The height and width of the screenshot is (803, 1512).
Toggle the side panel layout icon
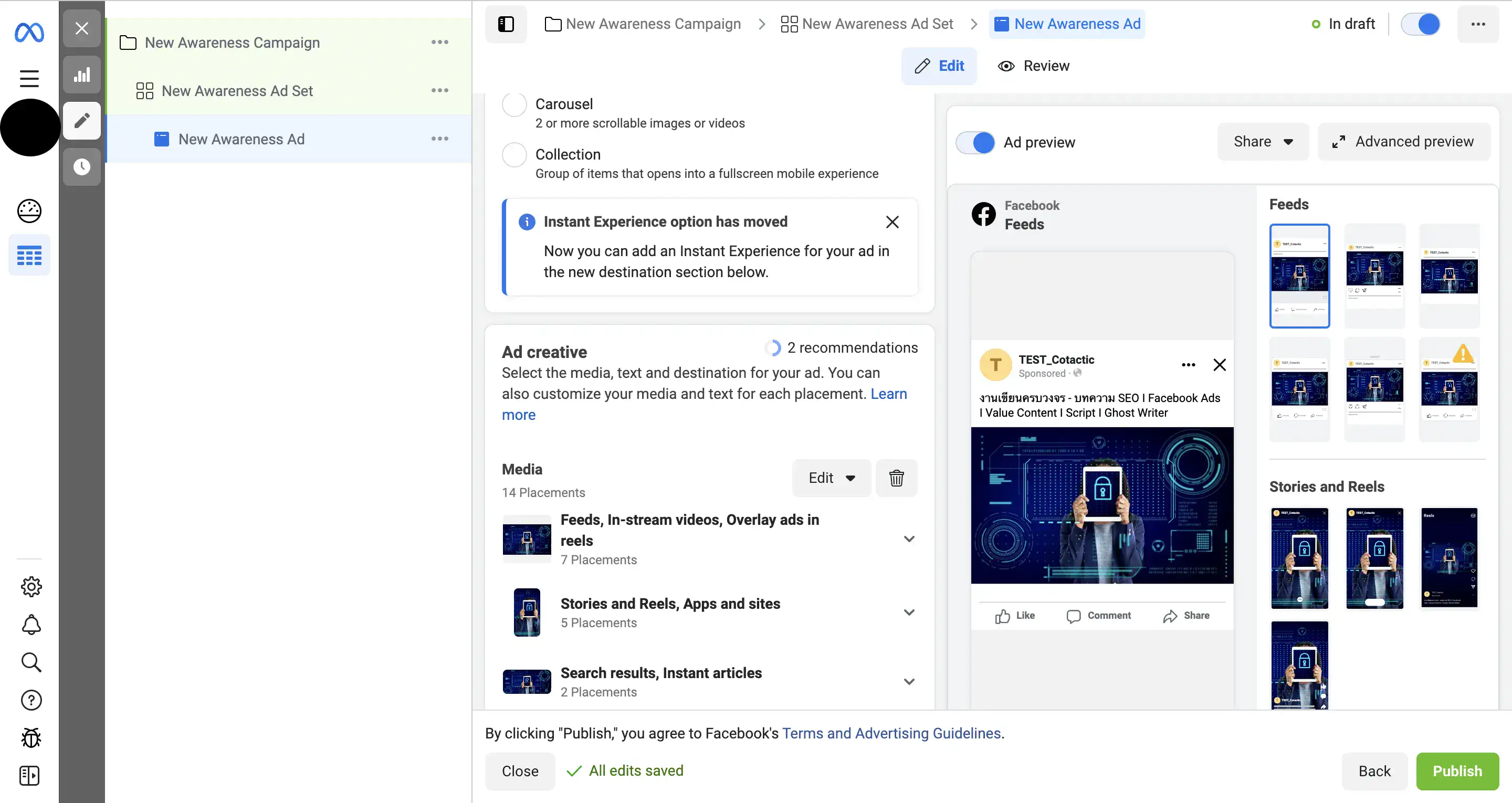click(x=506, y=24)
